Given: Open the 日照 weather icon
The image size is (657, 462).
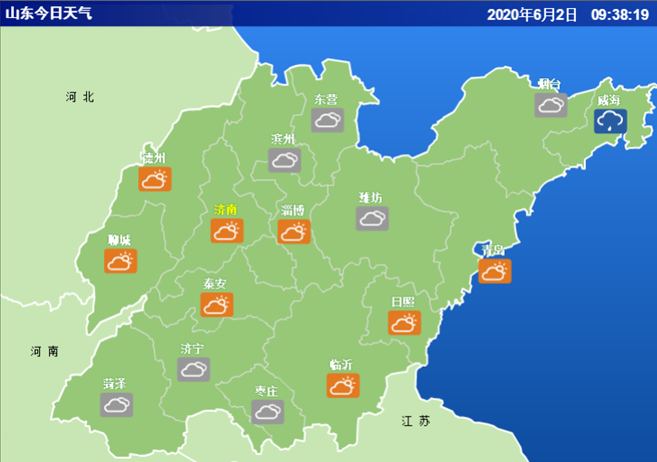Looking at the screenshot, I should 405,323.
